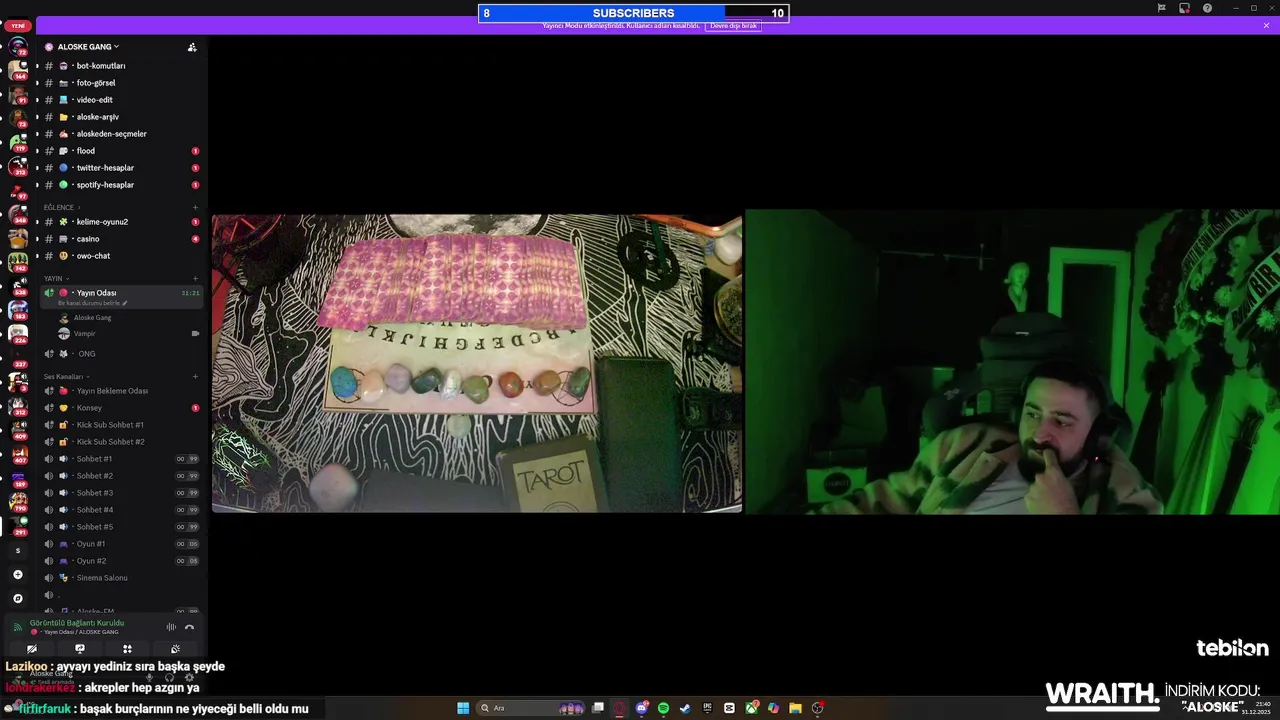Viewport: 1280px width, 720px height.
Task: Open Windows Start menu
Action: 463,708
